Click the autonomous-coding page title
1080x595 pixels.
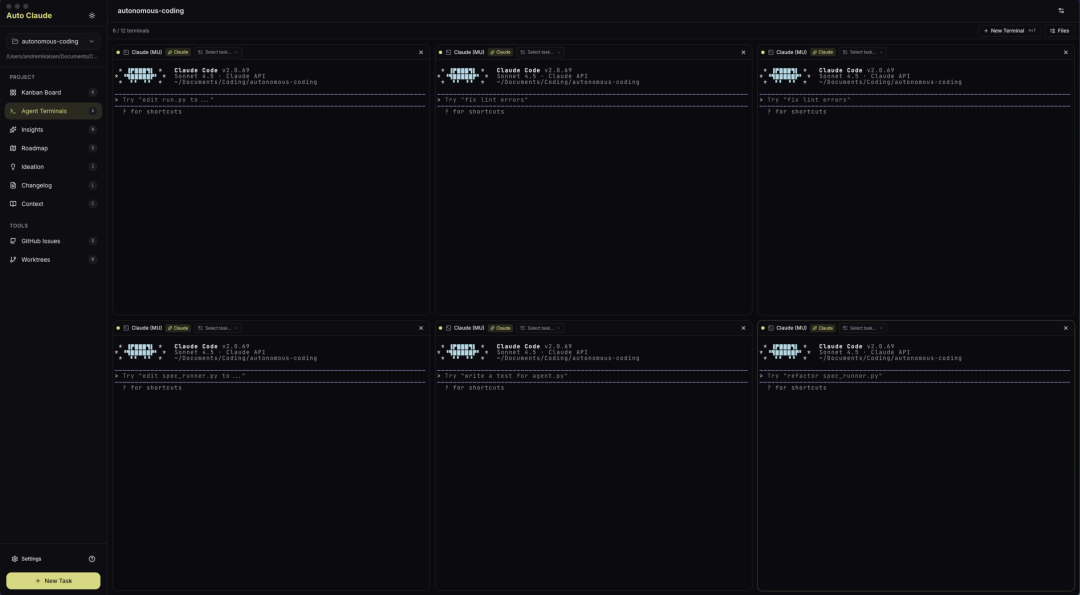click(x=151, y=11)
